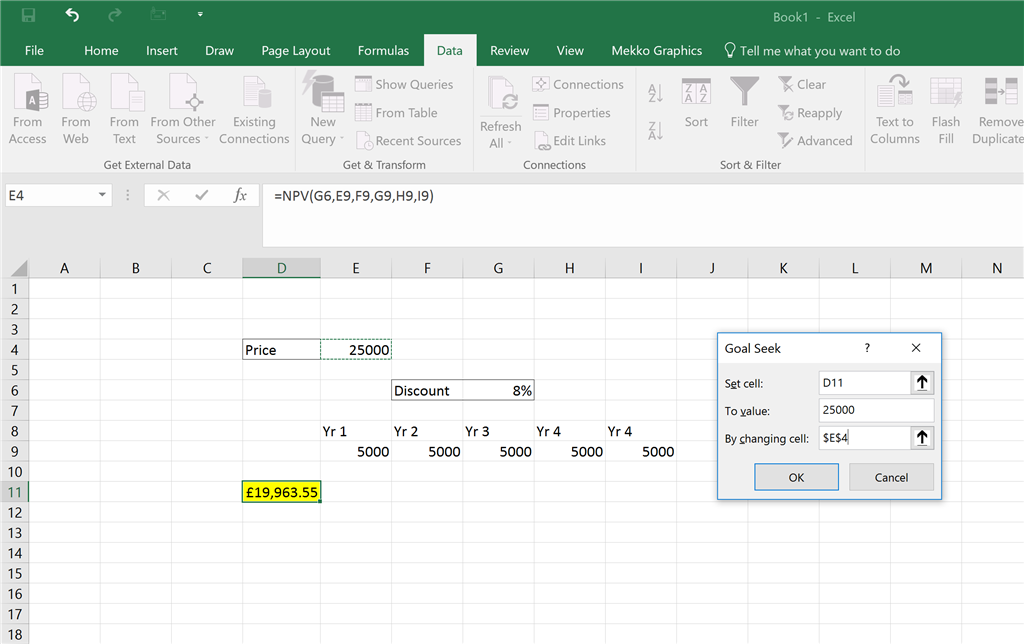Import data From Text
1024x644 pixels.
click(124, 109)
